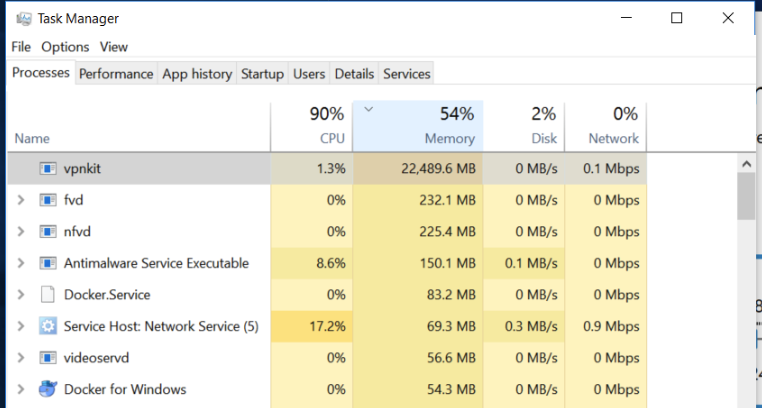Click the Service Host gear icon

click(x=48, y=326)
